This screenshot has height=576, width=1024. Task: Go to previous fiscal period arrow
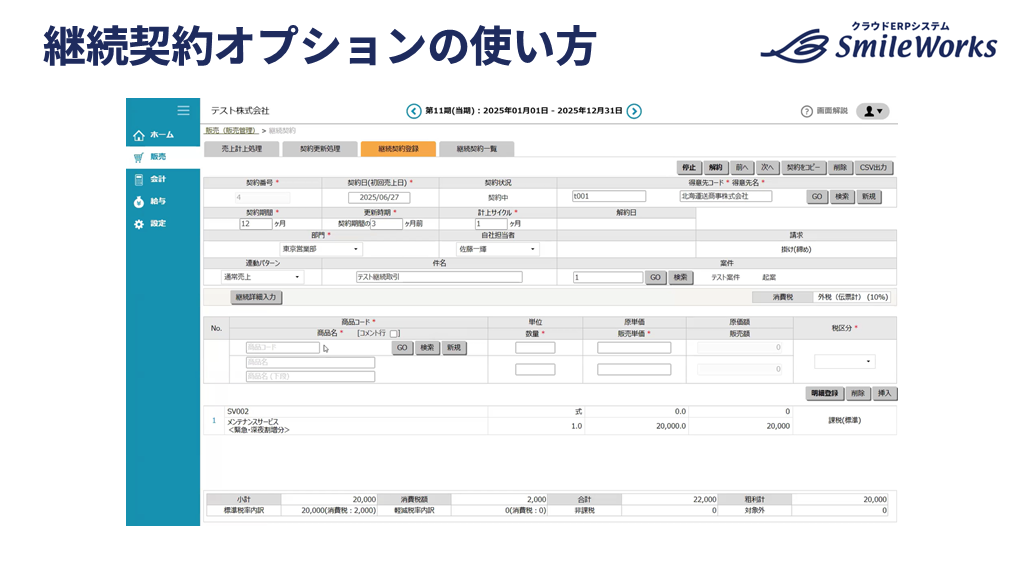413,111
